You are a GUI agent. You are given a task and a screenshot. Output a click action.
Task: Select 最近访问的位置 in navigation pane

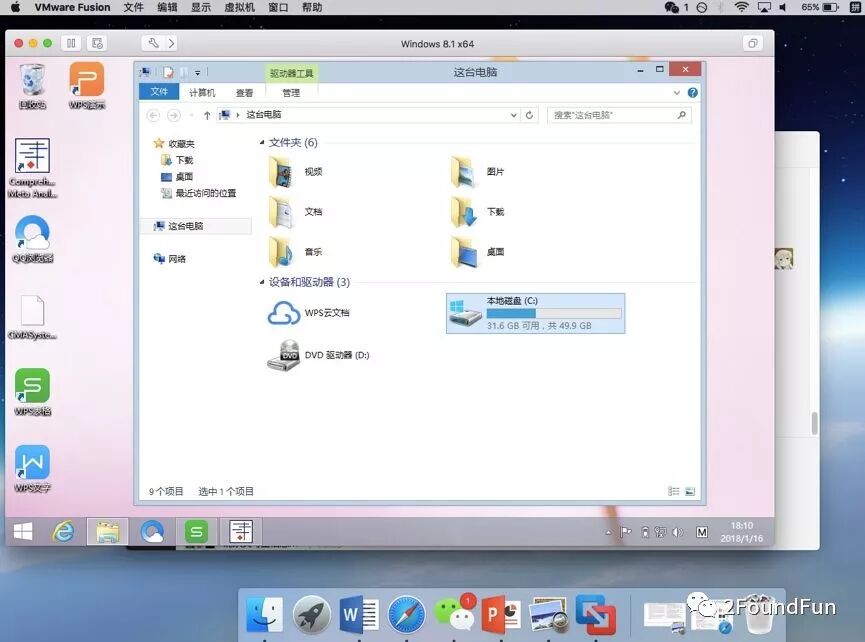[x=199, y=193]
